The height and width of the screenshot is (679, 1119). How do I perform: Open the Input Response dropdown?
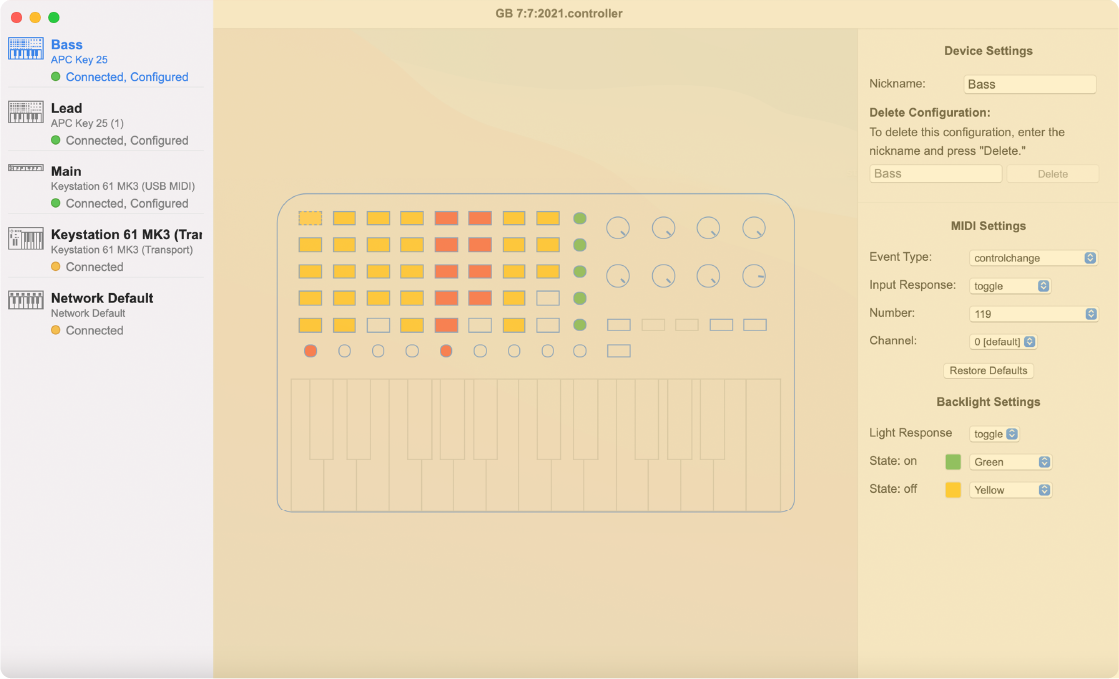pyautogui.click(x=1010, y=286)
